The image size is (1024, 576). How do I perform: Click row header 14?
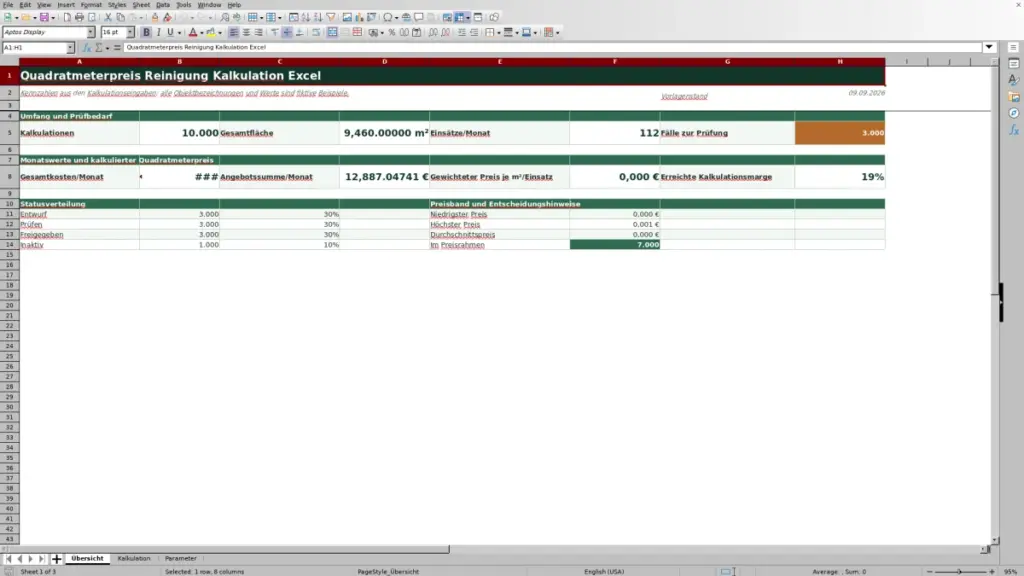pos(9,245)
